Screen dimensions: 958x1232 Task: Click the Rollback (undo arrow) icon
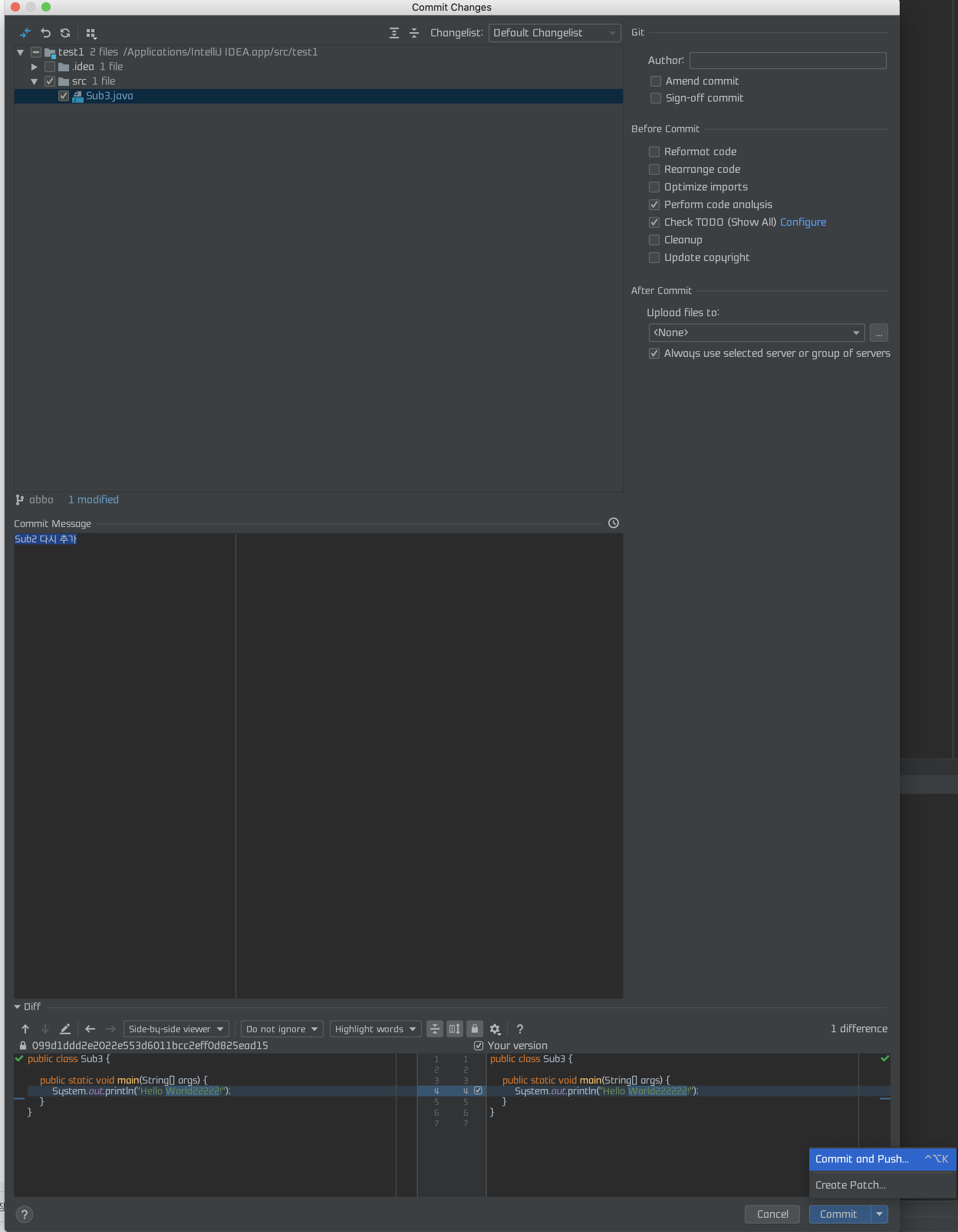click(x=46, y=33)
